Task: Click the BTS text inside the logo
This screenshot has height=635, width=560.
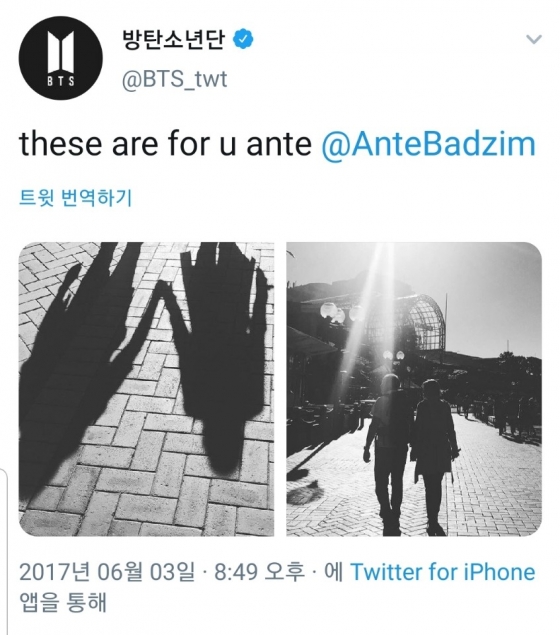Action: (61, 81)
